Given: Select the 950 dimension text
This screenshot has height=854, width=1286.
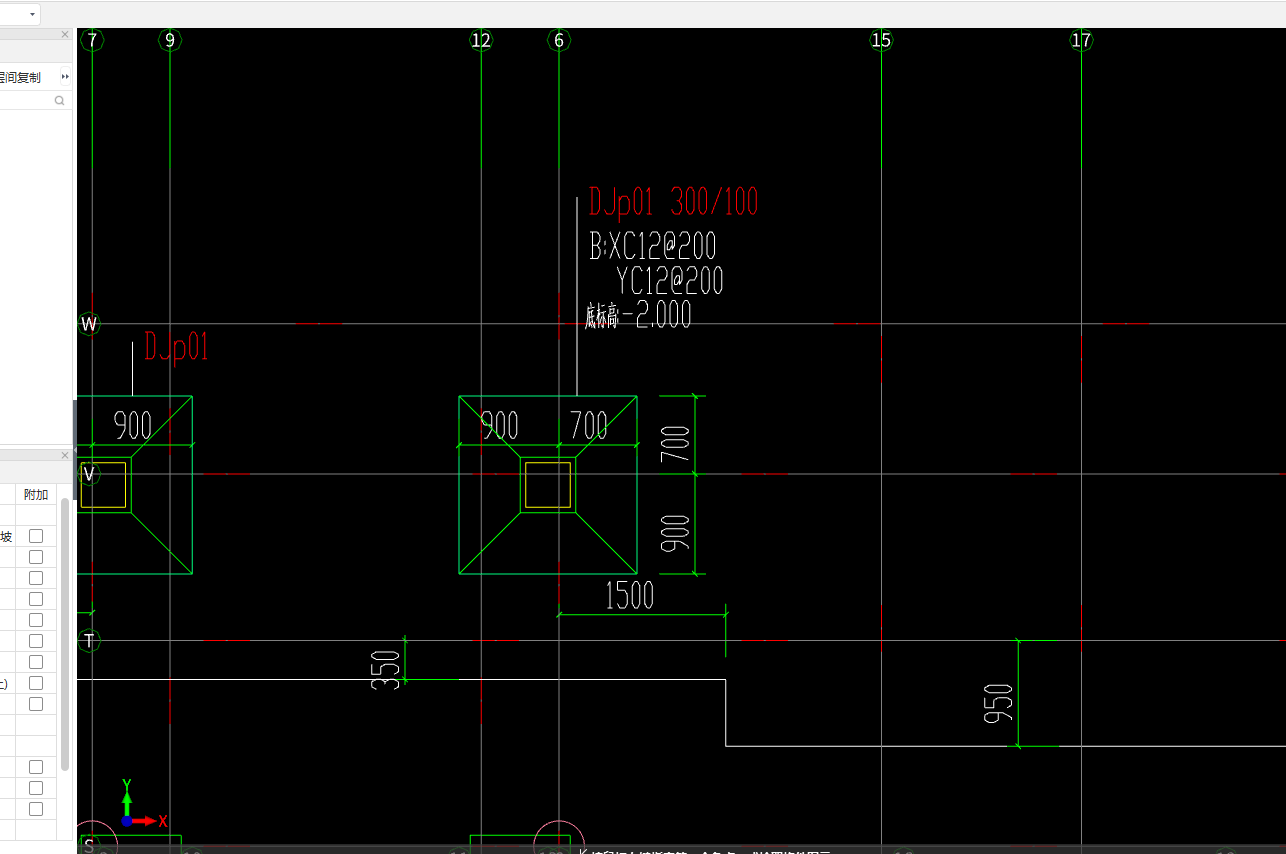Looking at the screenshot, I should pos(1000,702).
